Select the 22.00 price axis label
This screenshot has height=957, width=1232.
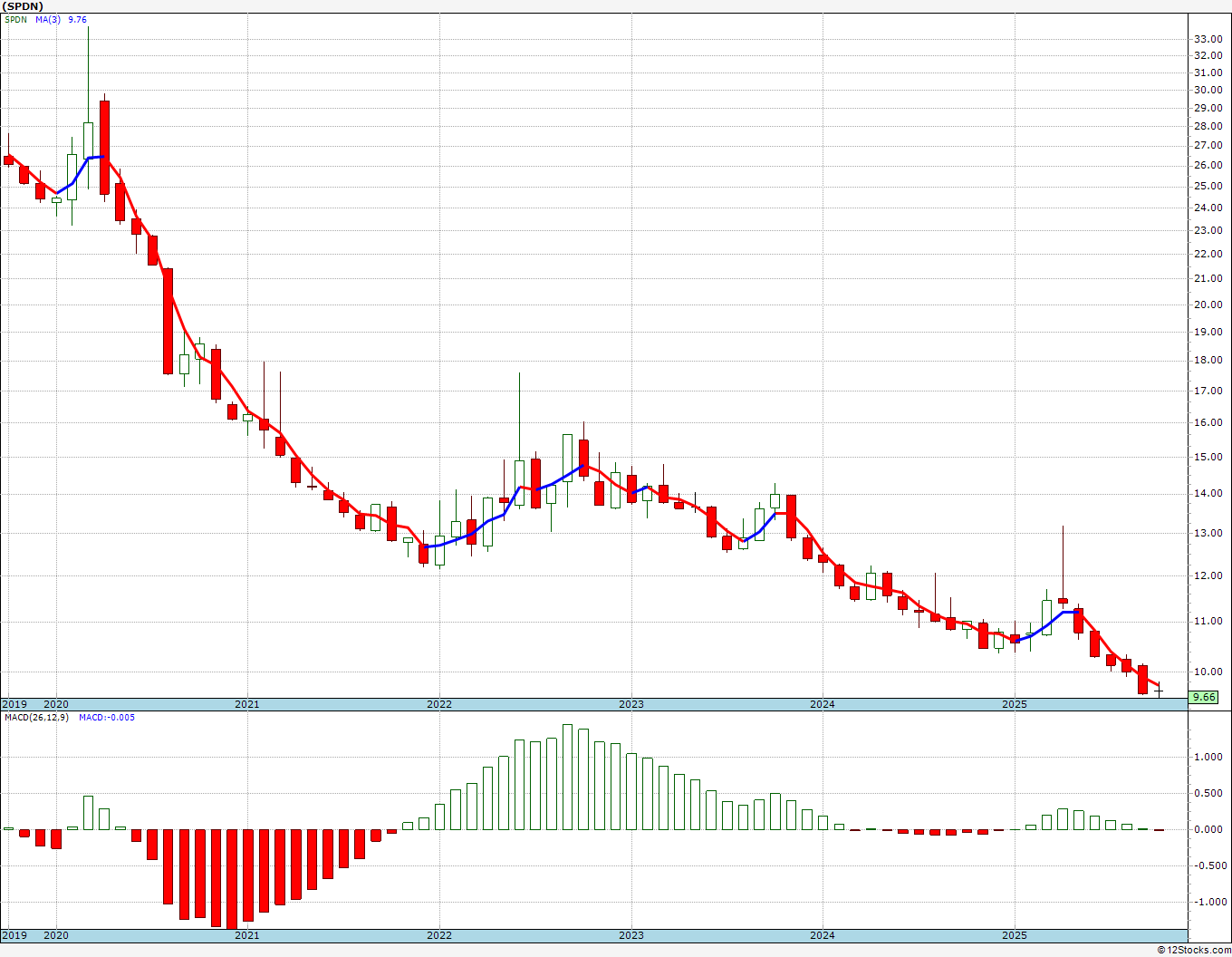click(x=1208, y=254)
